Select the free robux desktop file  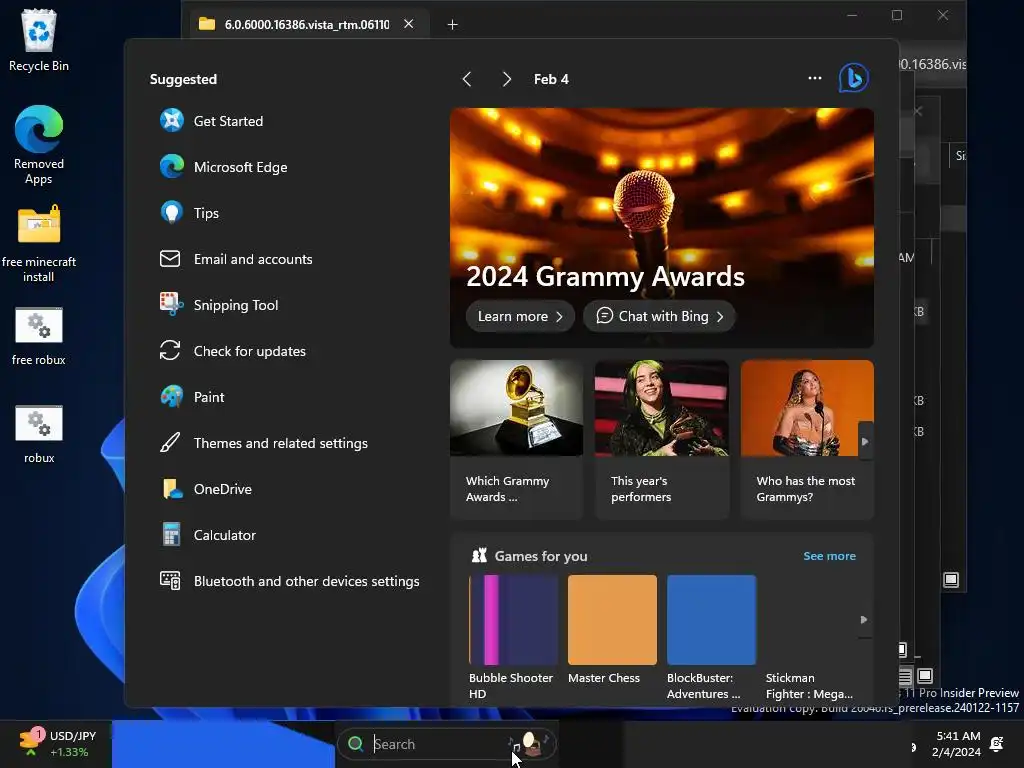point(39,336)
